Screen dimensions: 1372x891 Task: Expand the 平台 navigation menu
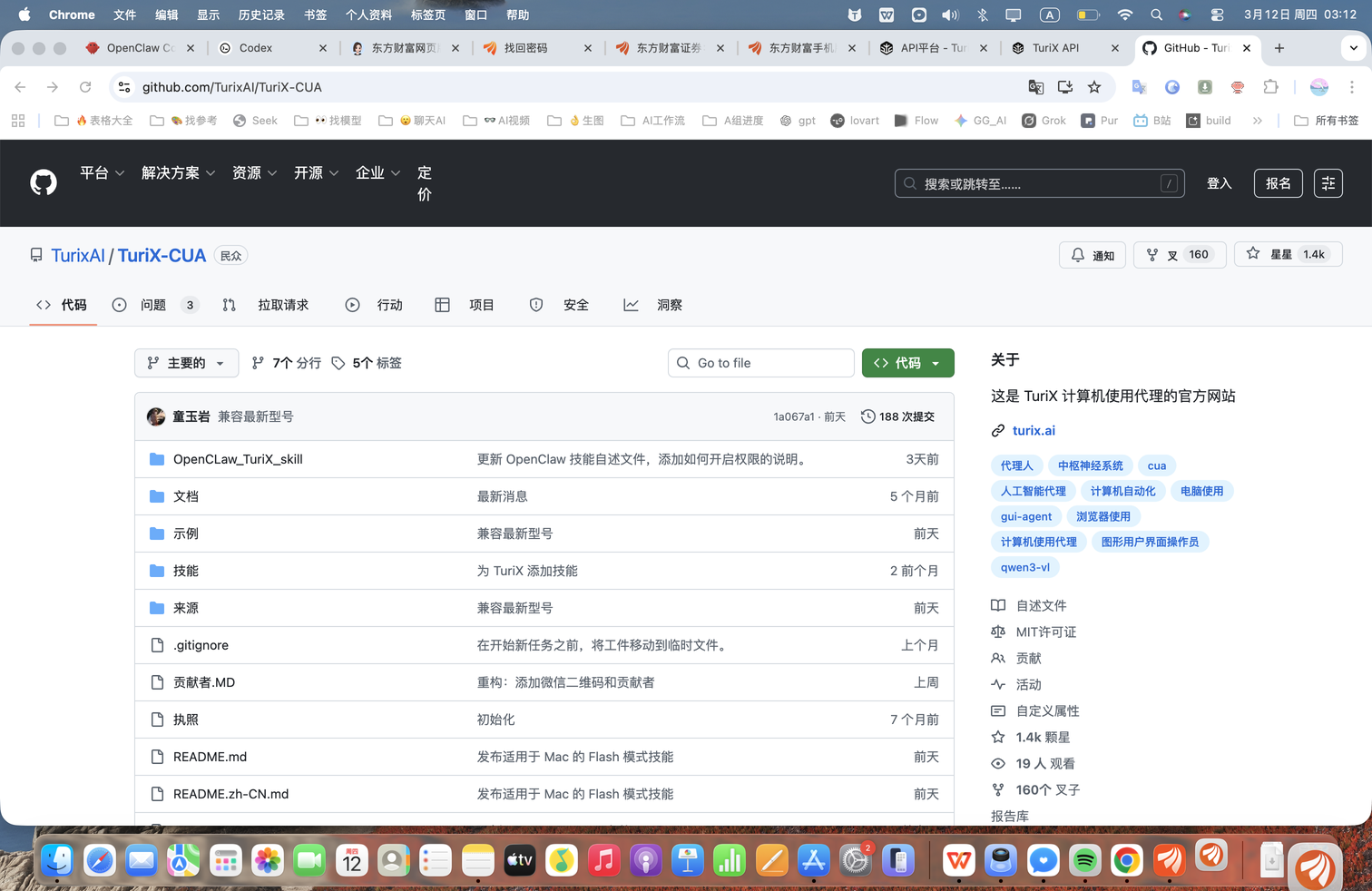pos(102,172)
